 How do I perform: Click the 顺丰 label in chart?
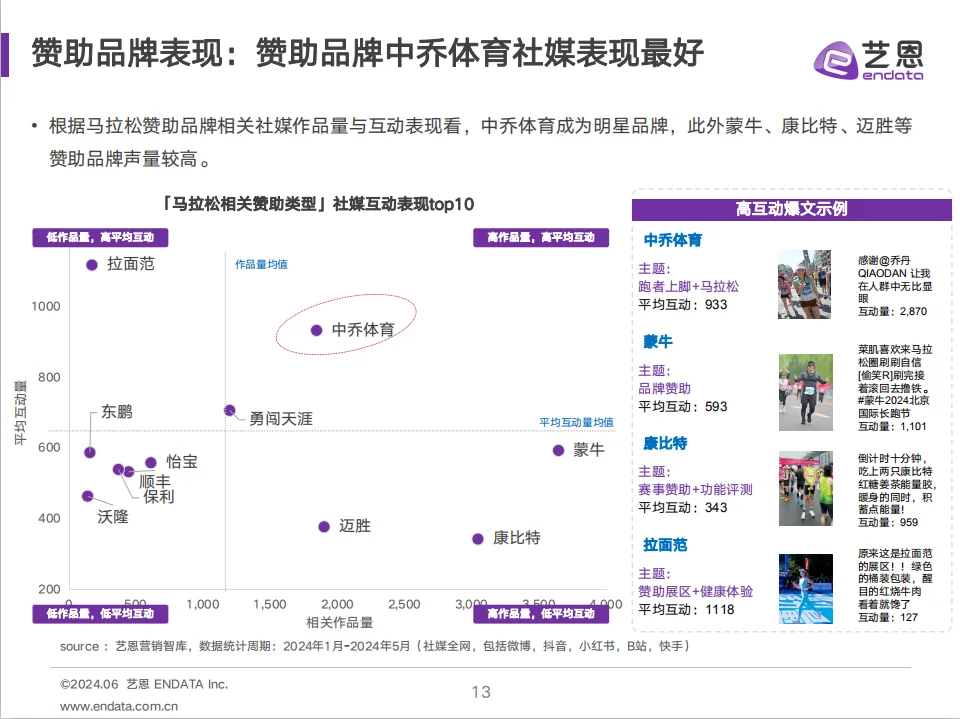tap(155, 481)
